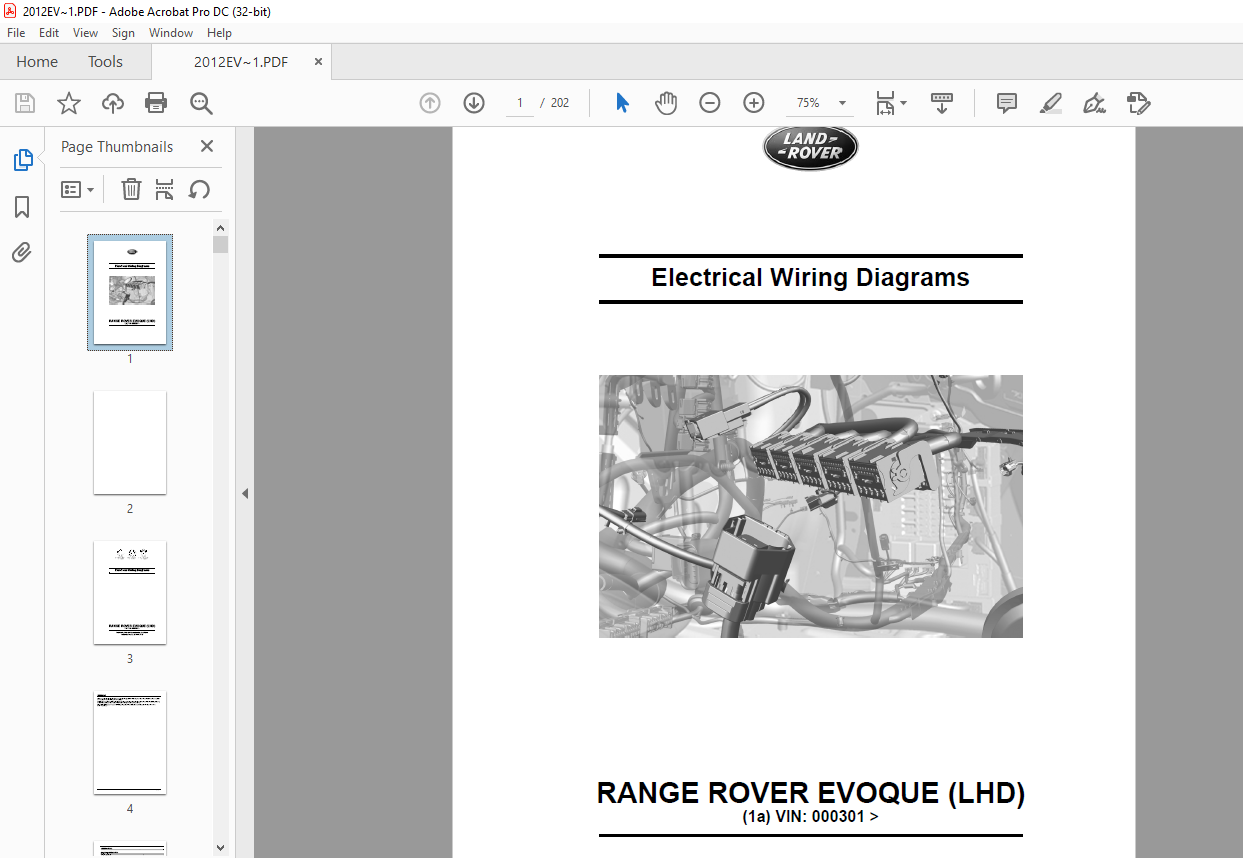
Task: Select page 3 thumbnail
Action: pyautogui.click(x=130, y=592)
